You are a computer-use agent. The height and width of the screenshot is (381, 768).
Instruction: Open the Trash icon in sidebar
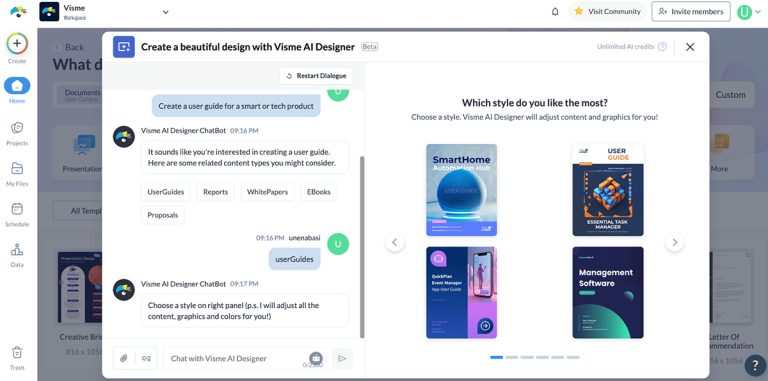pos(17,353)
